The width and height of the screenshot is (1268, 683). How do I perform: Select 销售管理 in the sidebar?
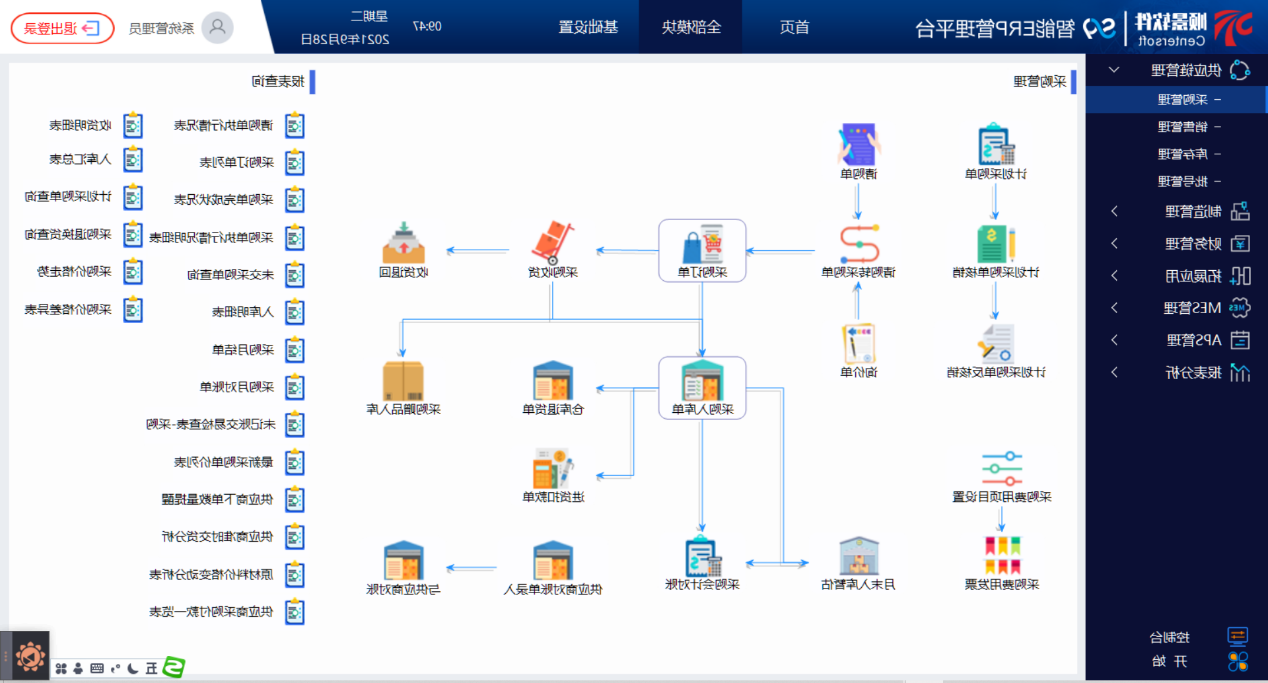pos(1182,127)
